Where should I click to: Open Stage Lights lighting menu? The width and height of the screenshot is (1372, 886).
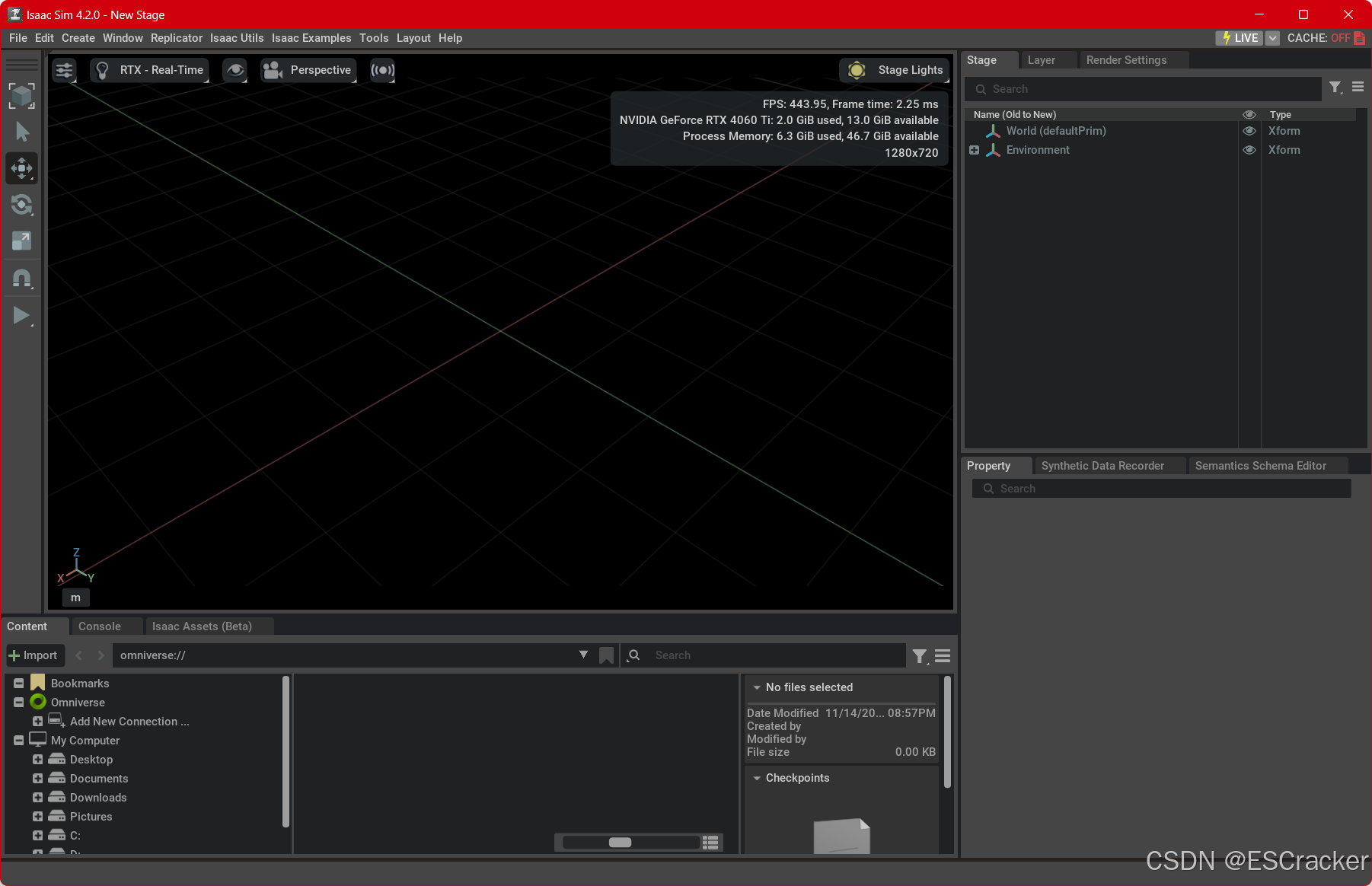click(895, 70)
